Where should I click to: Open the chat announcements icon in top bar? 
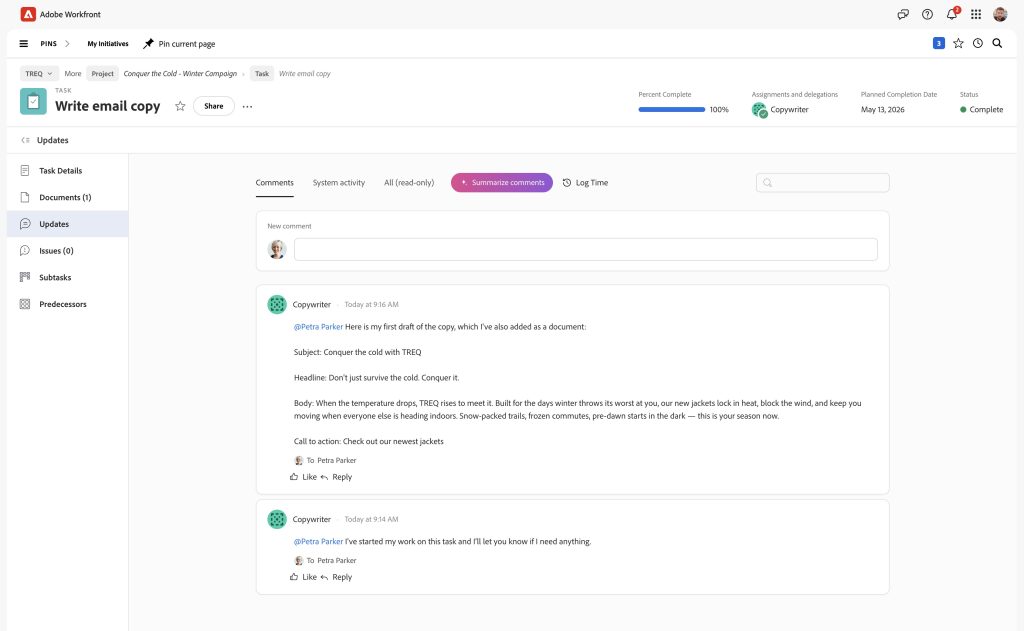[x=903, y=14]
